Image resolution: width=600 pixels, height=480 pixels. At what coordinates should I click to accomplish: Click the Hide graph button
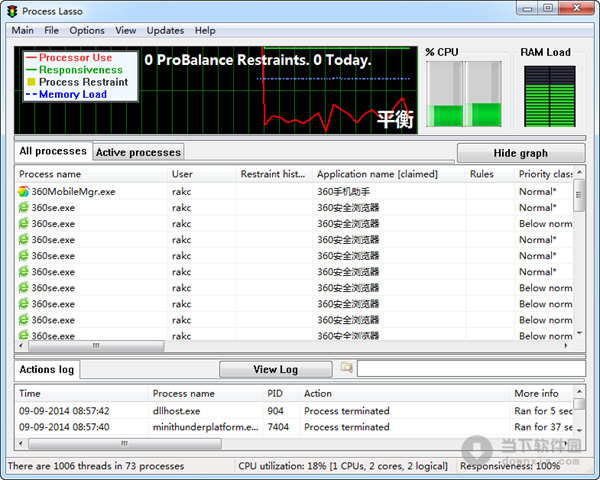tap(521, 153)
